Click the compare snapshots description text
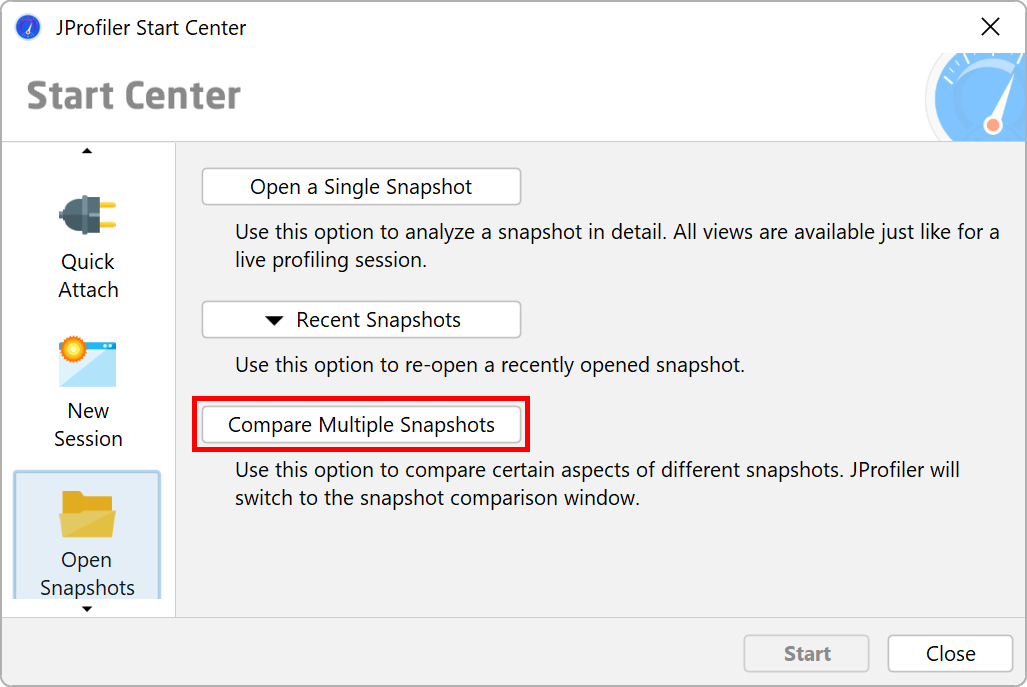 tap(597, 483)
